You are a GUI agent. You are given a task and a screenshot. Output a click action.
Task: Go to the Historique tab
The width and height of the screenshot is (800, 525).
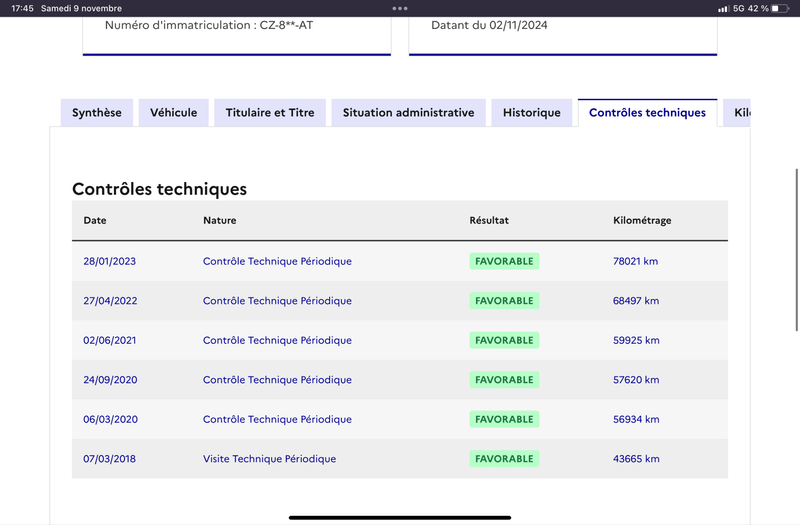532,113
